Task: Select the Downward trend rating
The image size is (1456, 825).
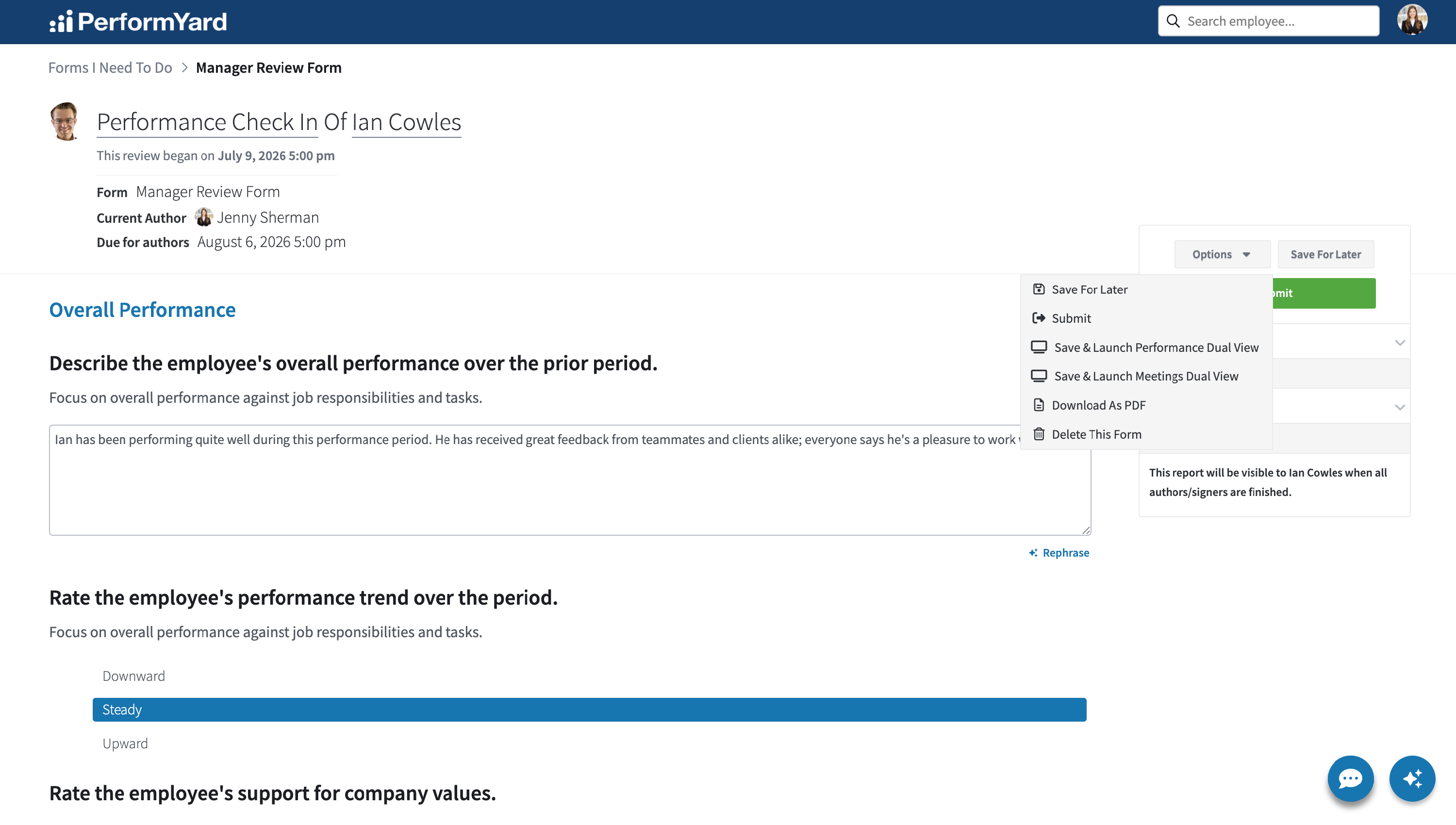Action: (589, 676)
